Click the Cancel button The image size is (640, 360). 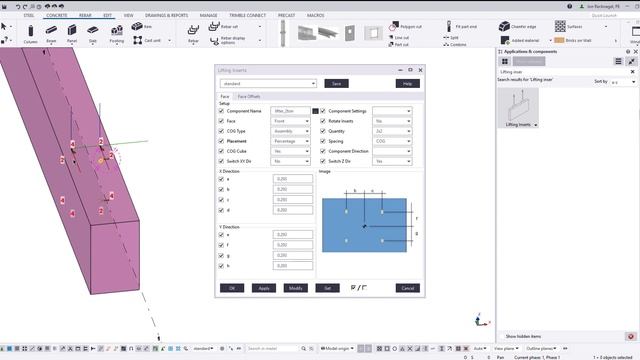tap(407, 288)
